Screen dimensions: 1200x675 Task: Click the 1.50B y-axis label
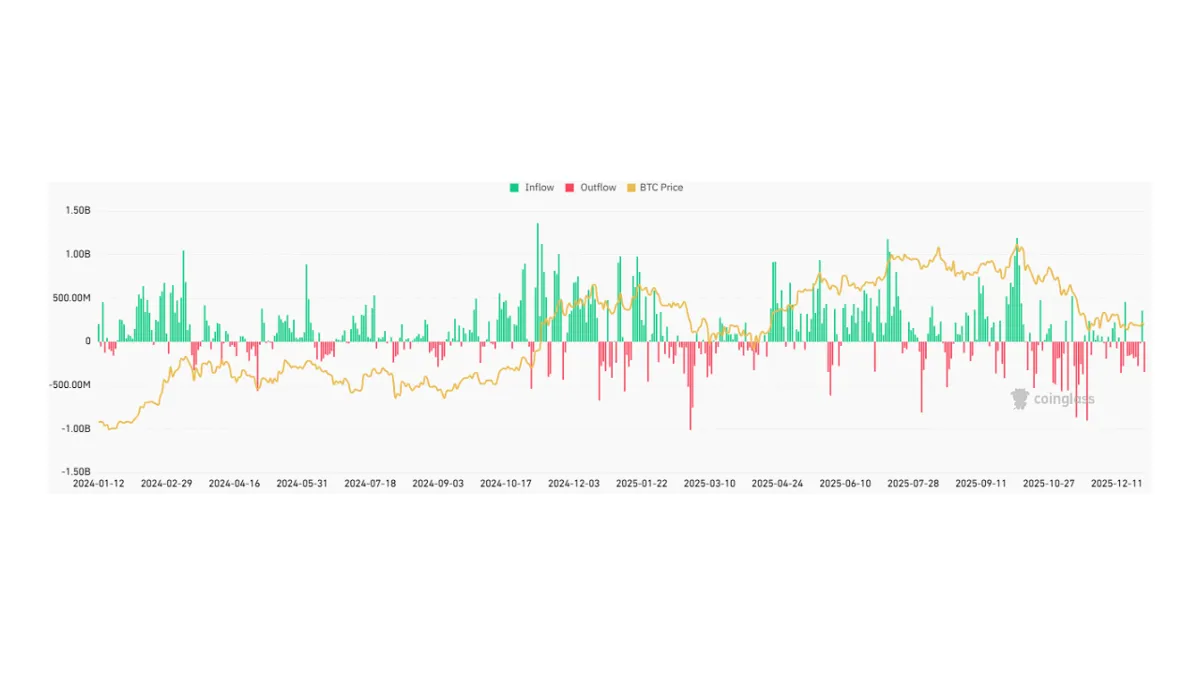point(76,211)
